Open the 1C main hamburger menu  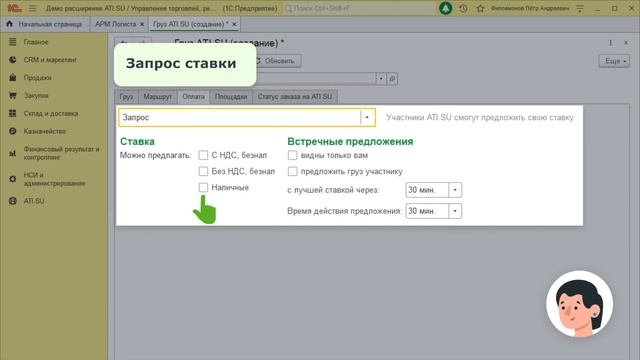[x=33, y=8]
